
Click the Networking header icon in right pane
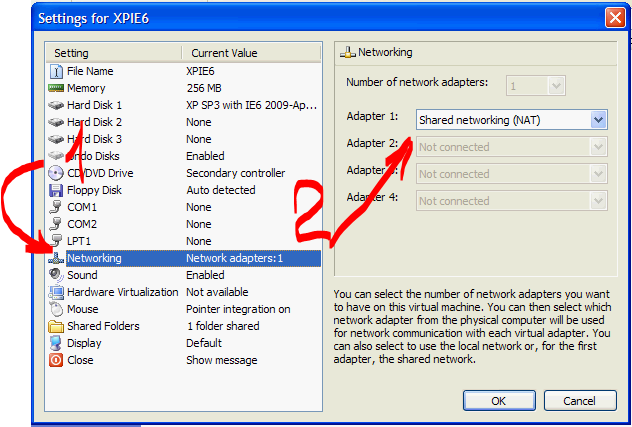[348, 52]
